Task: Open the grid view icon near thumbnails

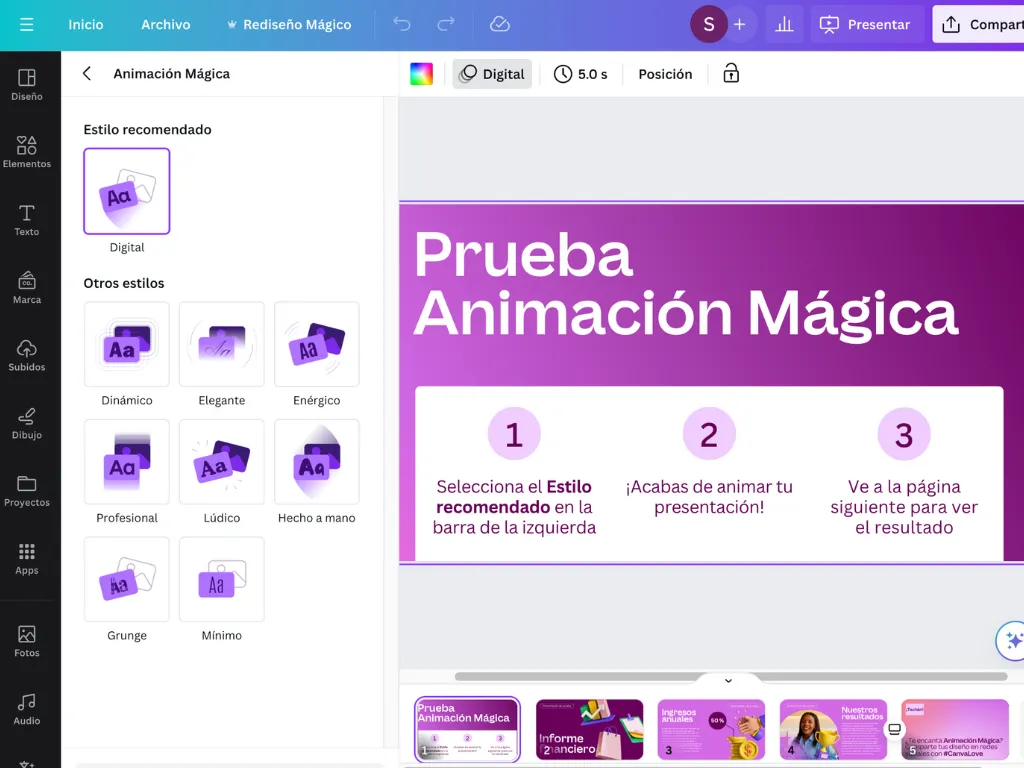Action: coord(894,729)
